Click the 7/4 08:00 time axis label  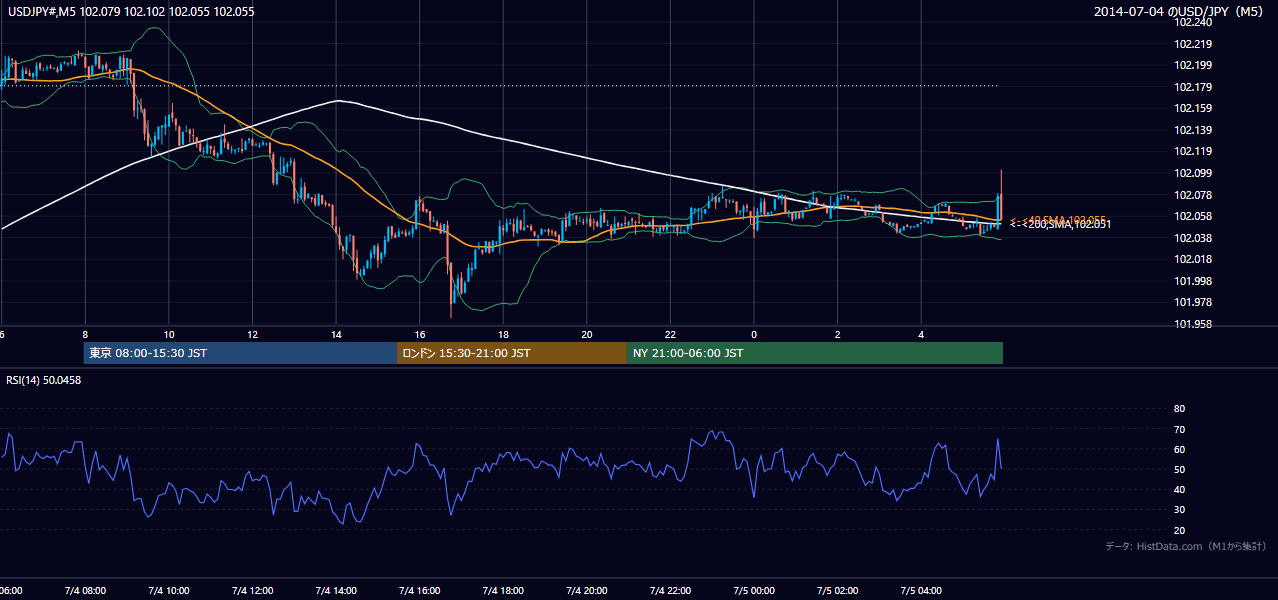(x=85, y=590)
